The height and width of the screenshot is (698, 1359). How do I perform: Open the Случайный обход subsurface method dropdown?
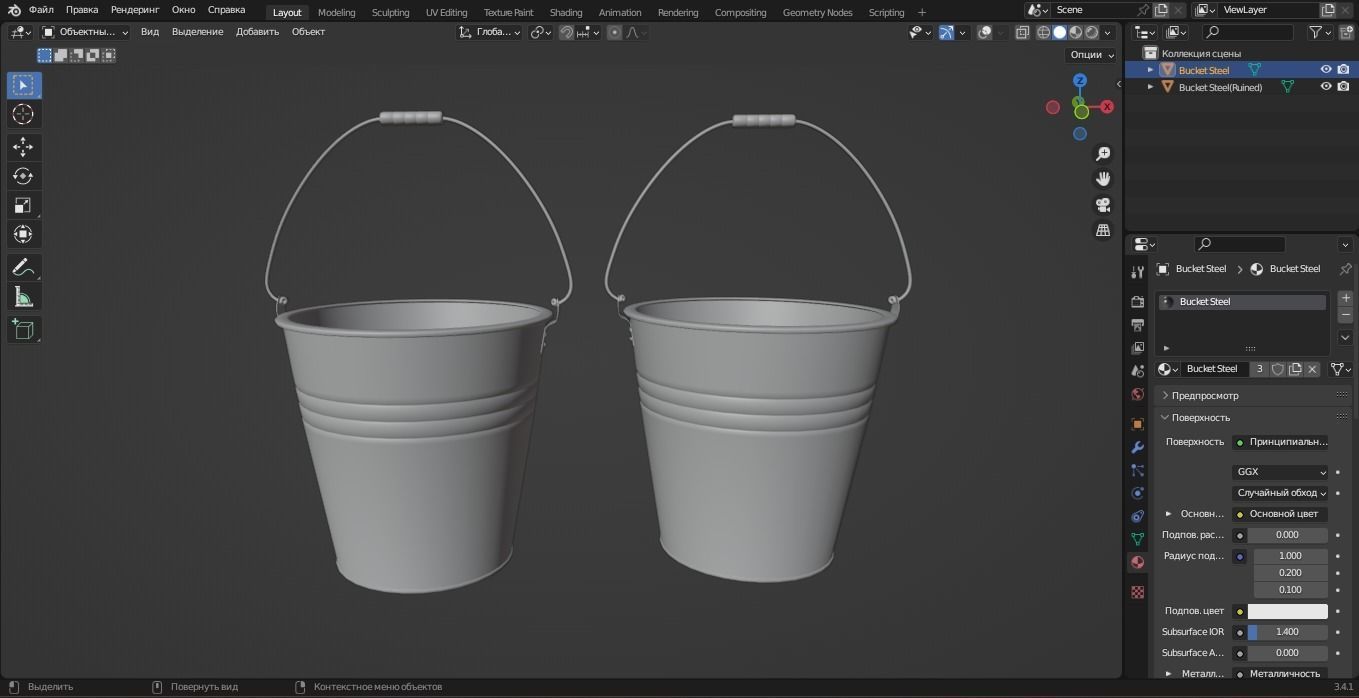[x=1281, y=493]
